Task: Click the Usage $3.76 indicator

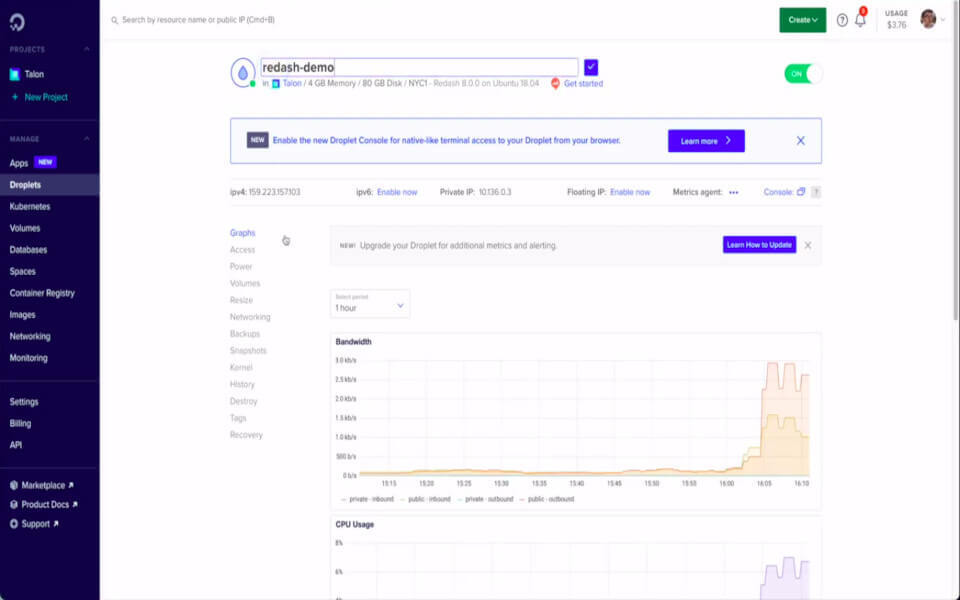Action: [x=896, y=20]
